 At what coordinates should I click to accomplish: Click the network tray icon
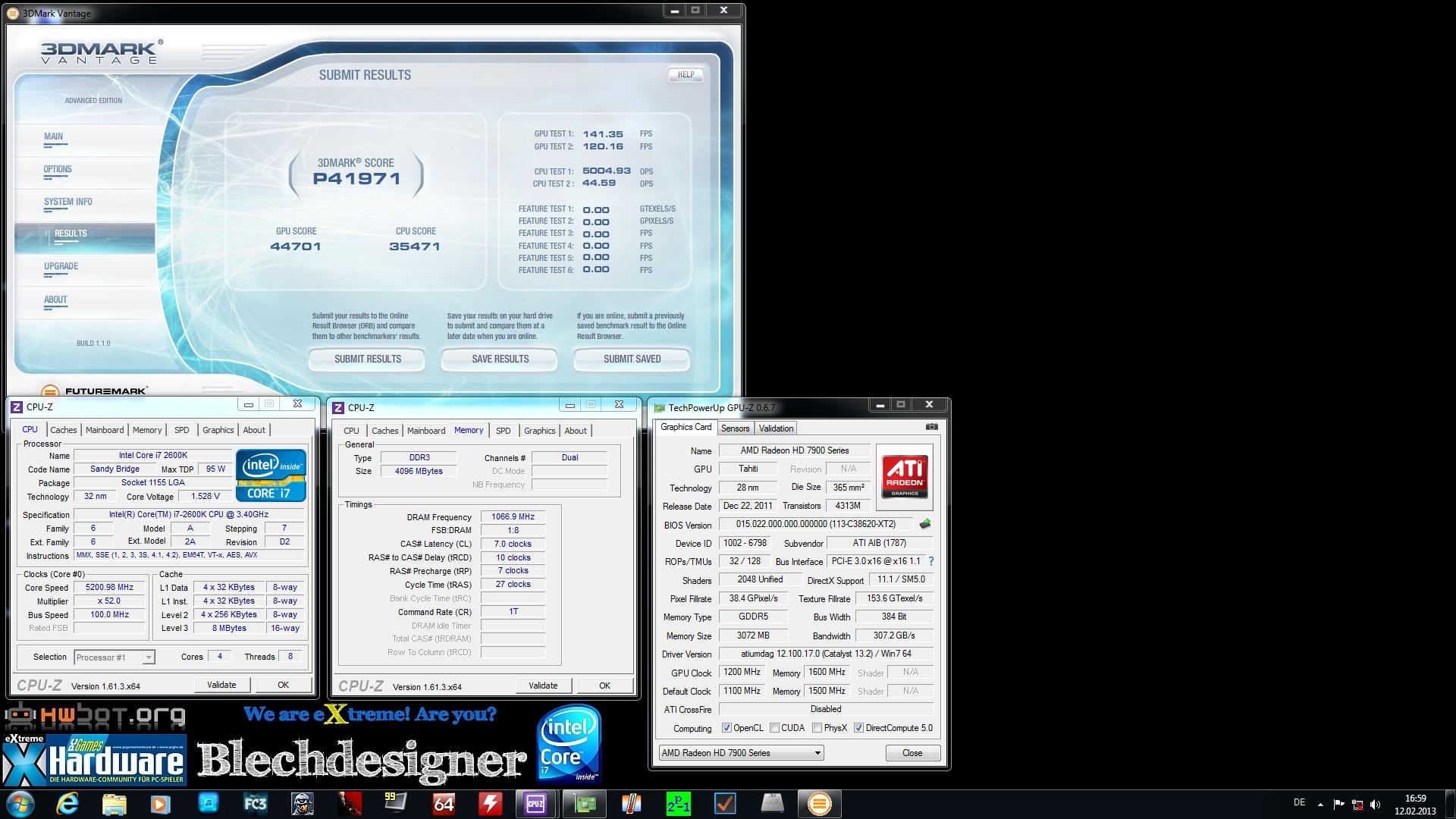tap(1357, 804)
